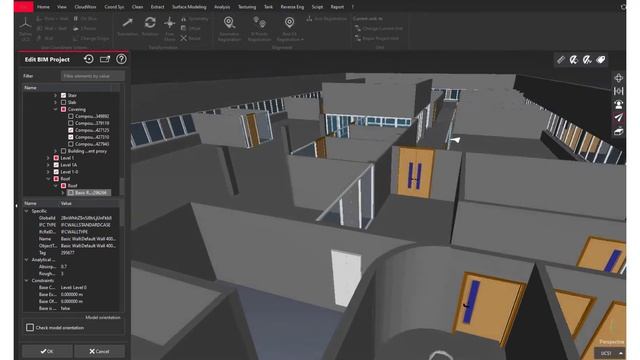Click the Cancel button
640x360 pixels.
pyautogui.click(x=99, y=351)
